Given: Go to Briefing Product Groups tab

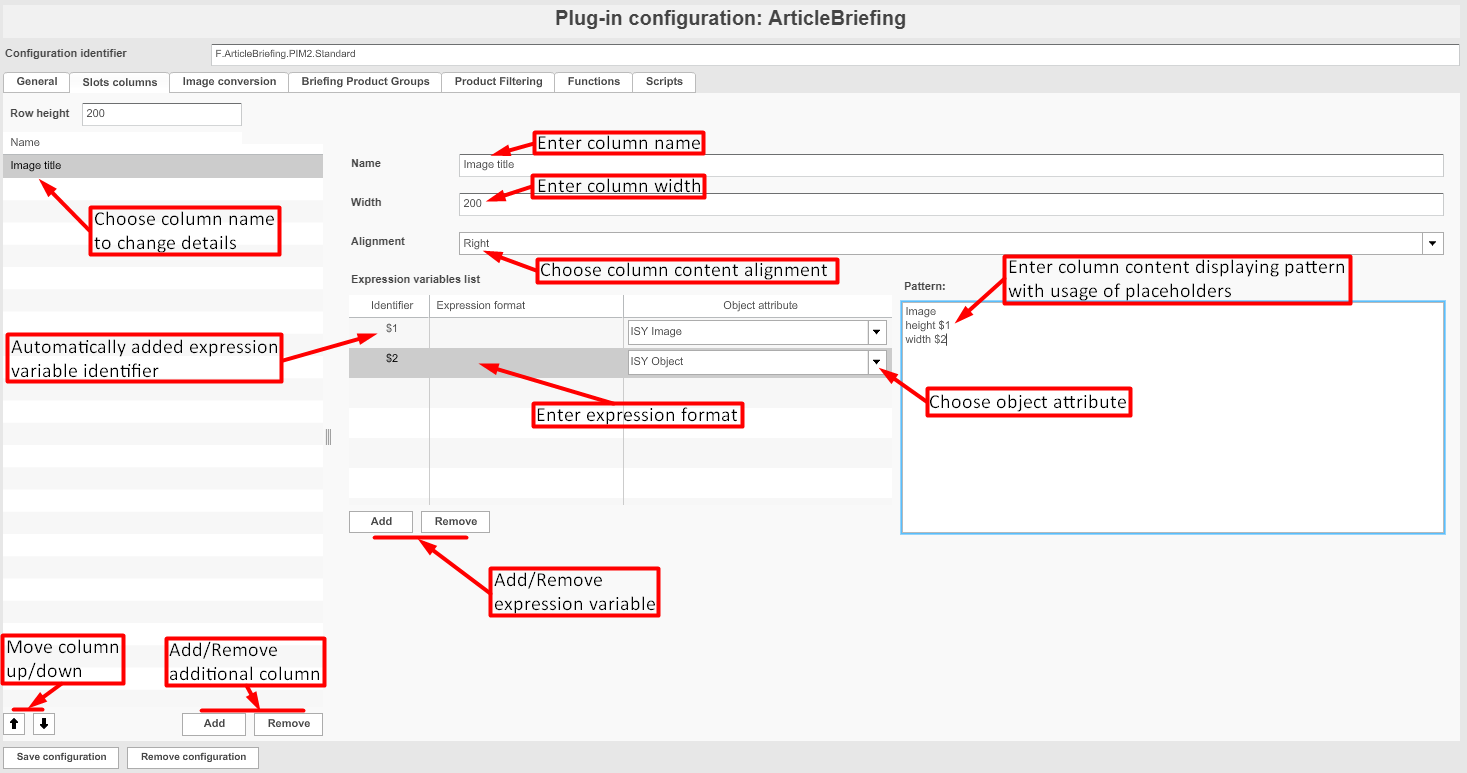Looking at the screenshot, I should point(365,82).
